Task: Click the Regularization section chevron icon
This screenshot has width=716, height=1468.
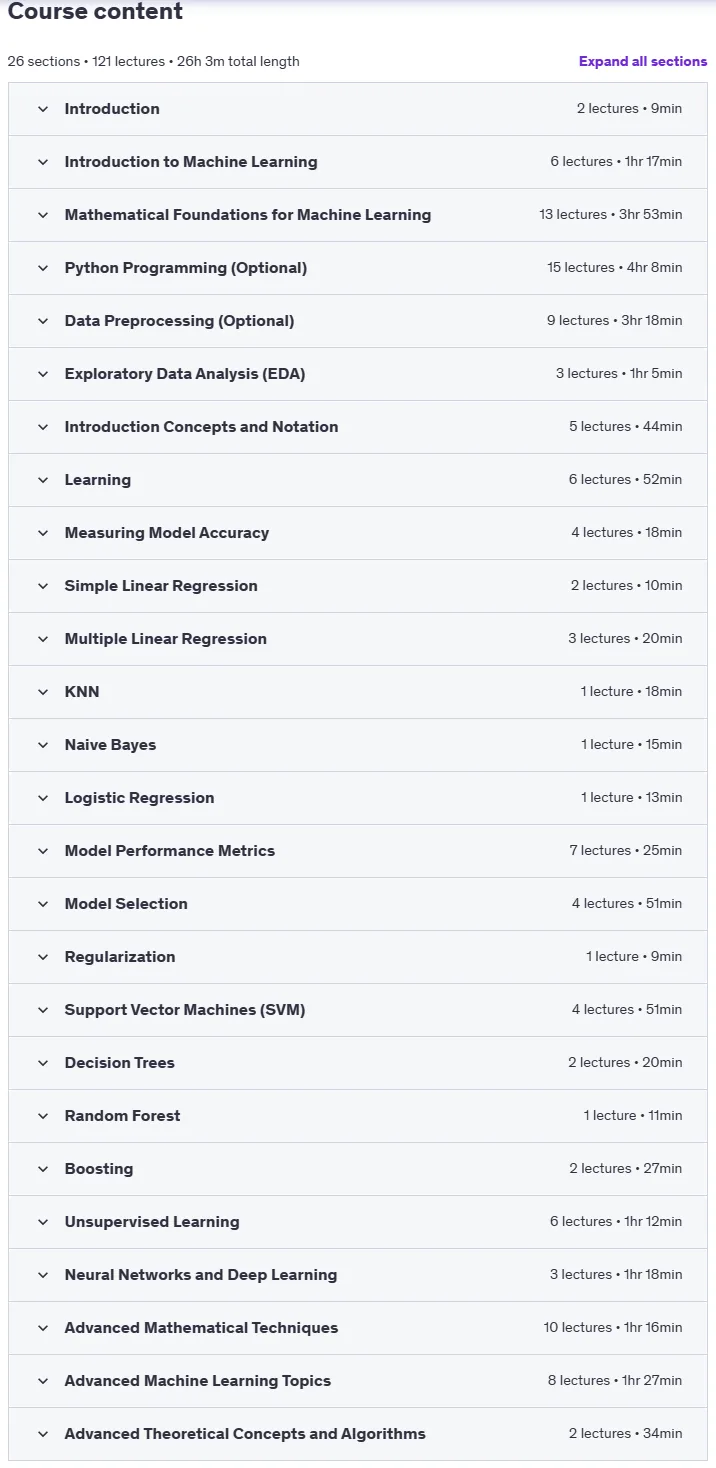Action: click(x=43, y=957)
